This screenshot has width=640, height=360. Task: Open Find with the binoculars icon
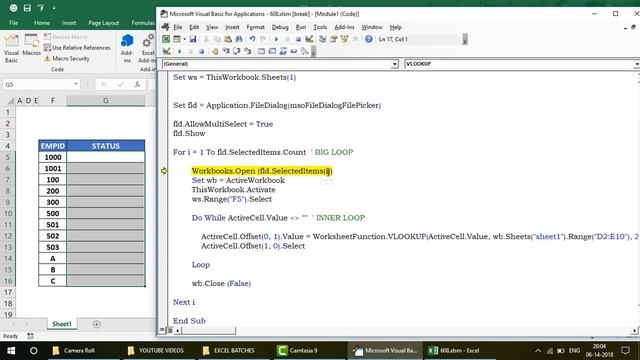[x=239, y=39]
